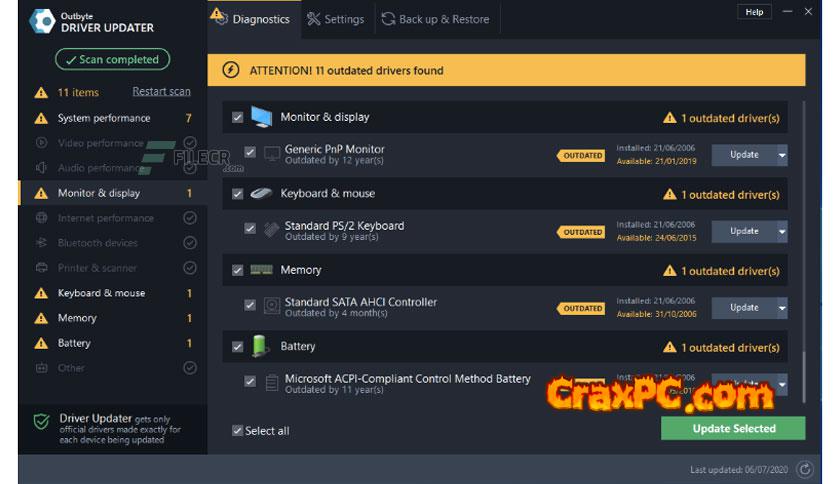Click the monitor icon in Monitor & display header

[x=261, y=117]
